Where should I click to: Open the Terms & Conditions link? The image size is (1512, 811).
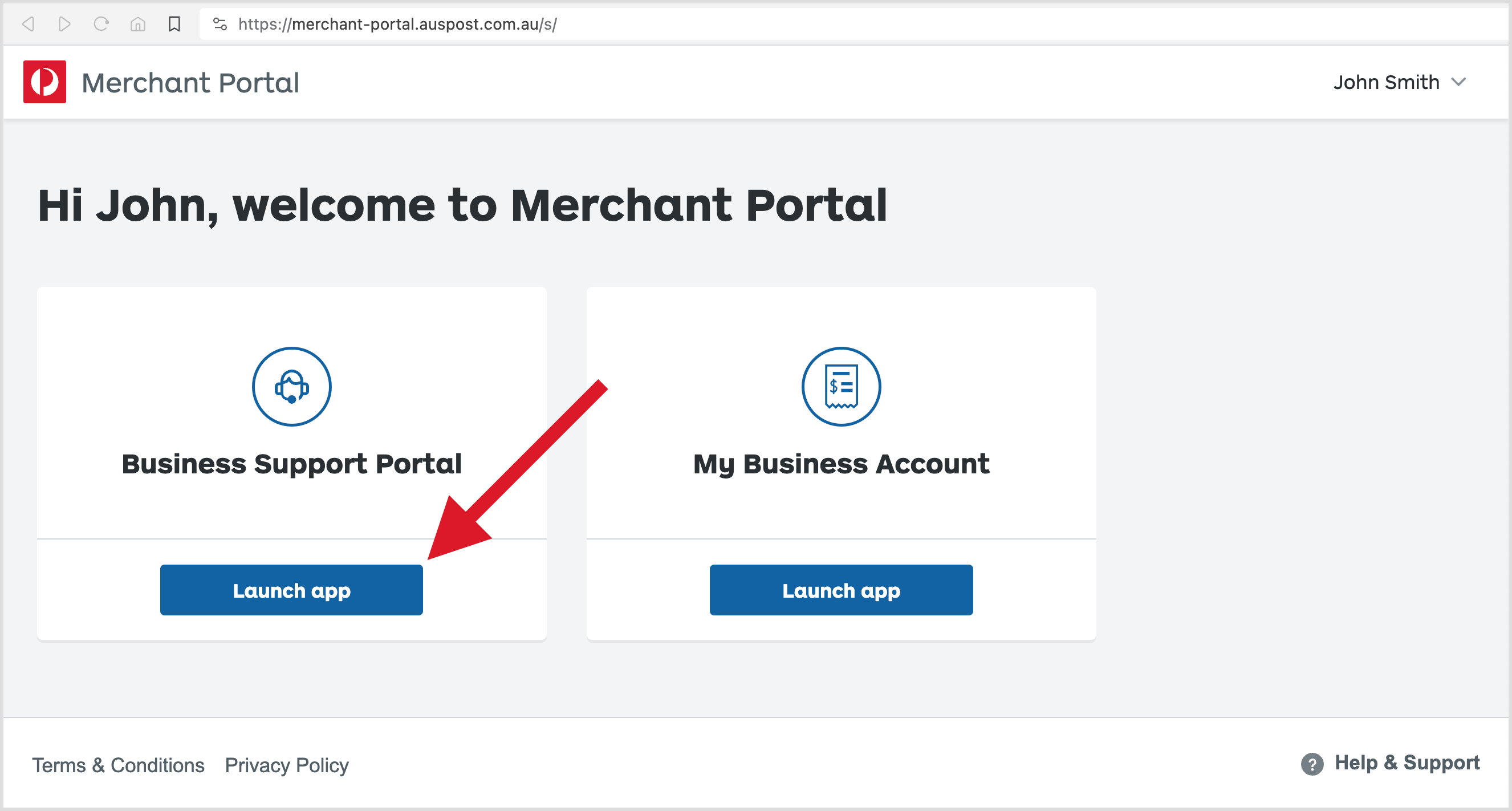click(x=118, y=765)
